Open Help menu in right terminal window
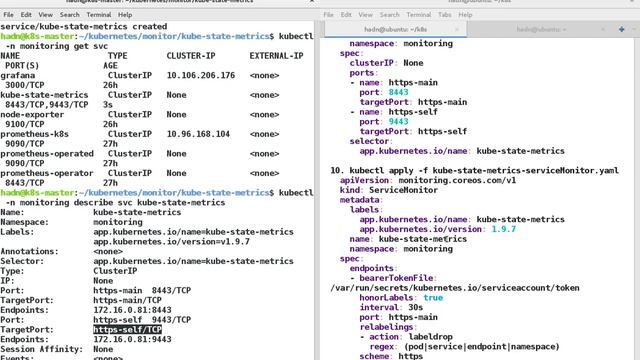This screenshot has width=640, height=360. (465, 15)
